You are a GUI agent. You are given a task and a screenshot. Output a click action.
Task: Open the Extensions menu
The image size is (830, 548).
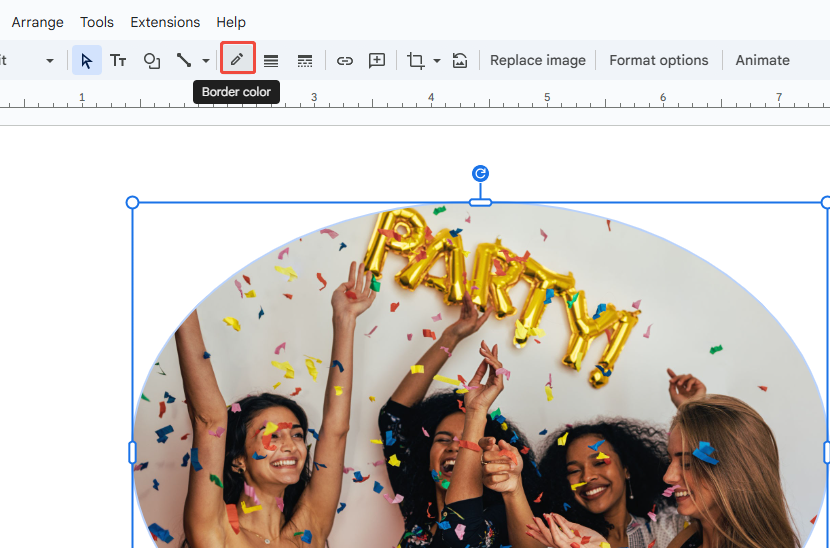pos(165,22)
